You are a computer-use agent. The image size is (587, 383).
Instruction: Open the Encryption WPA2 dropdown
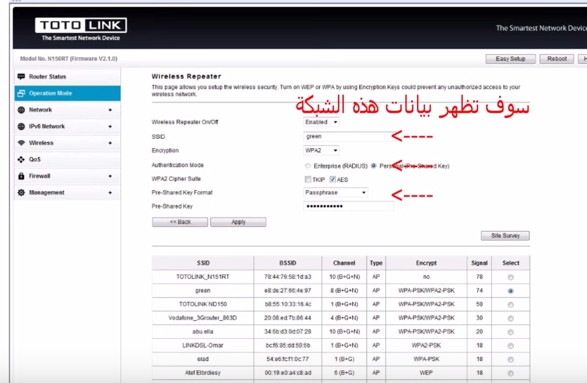click(321, 151)
